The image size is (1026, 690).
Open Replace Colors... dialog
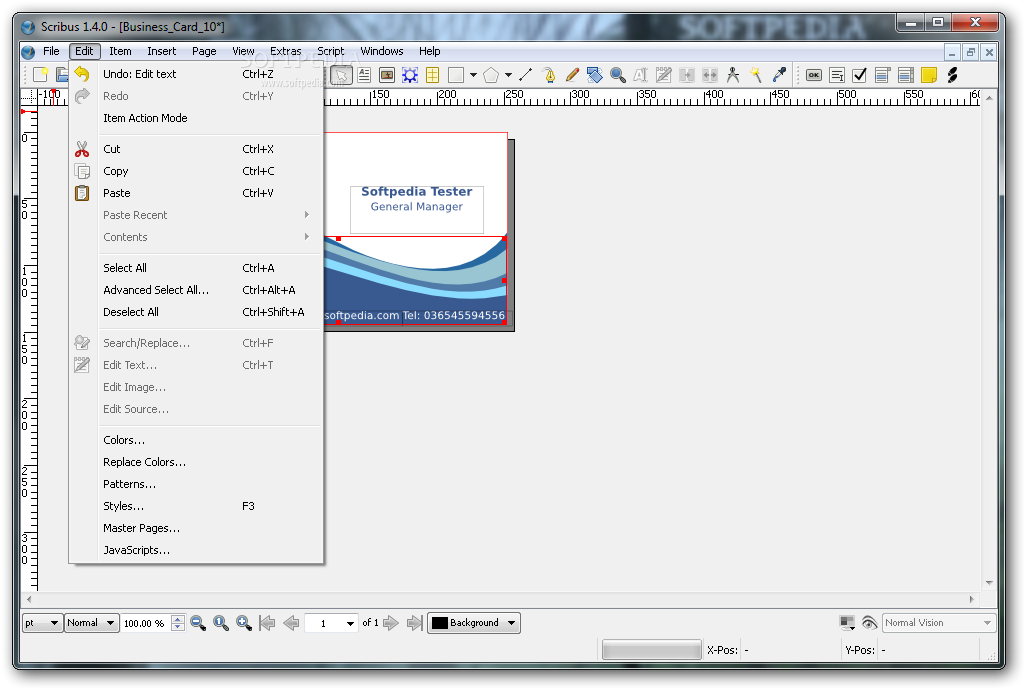coord(196,462)
